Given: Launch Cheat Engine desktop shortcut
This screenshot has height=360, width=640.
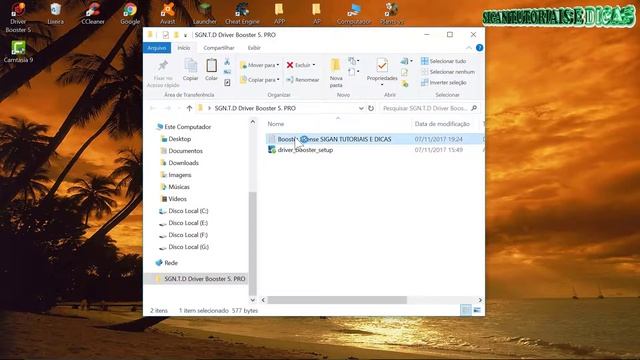Looking at the screenshot, I should 242,14.
